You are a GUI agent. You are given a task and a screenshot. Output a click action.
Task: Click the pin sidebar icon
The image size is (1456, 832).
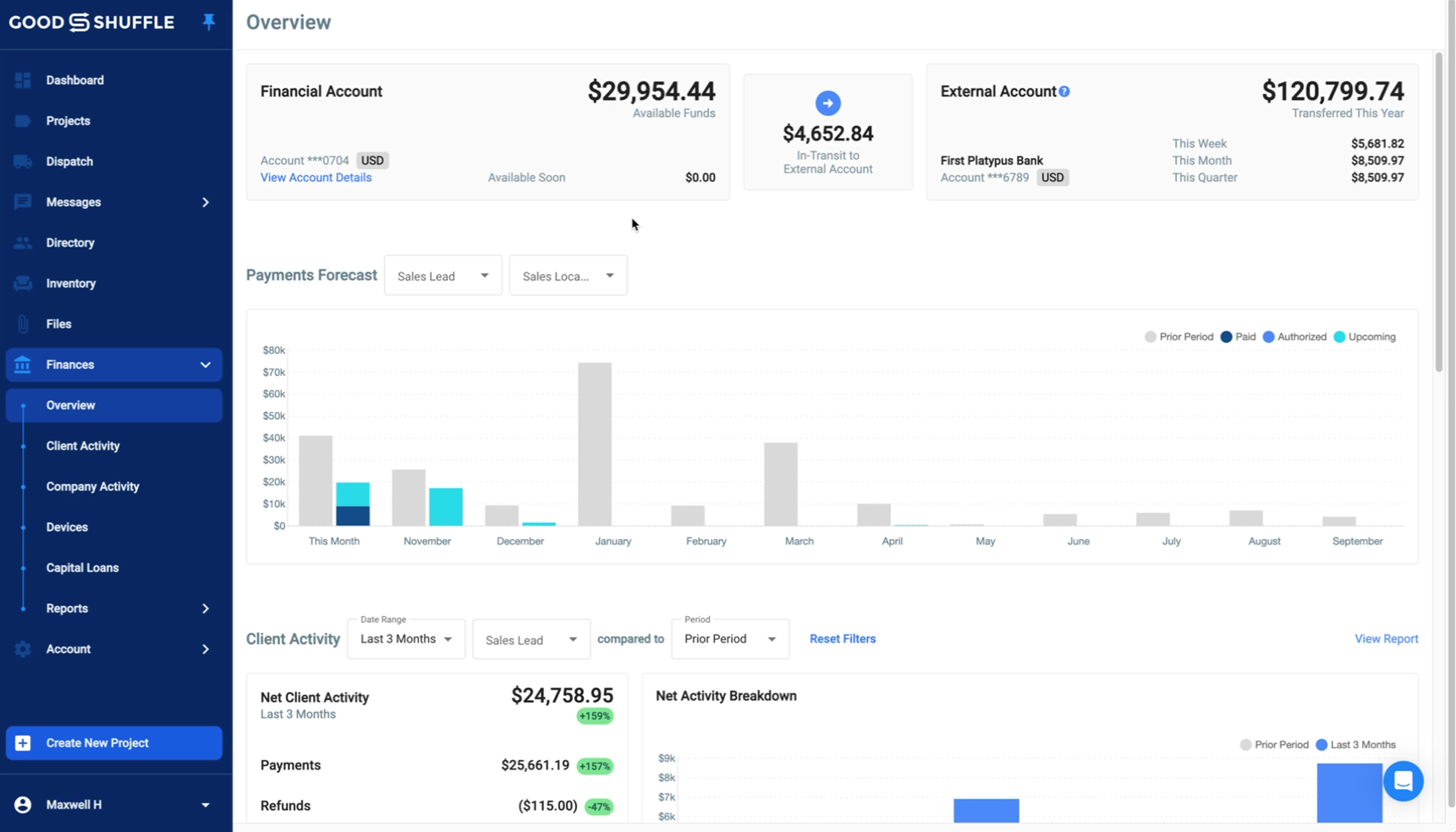pyautogui.click(x=208, y=22)
